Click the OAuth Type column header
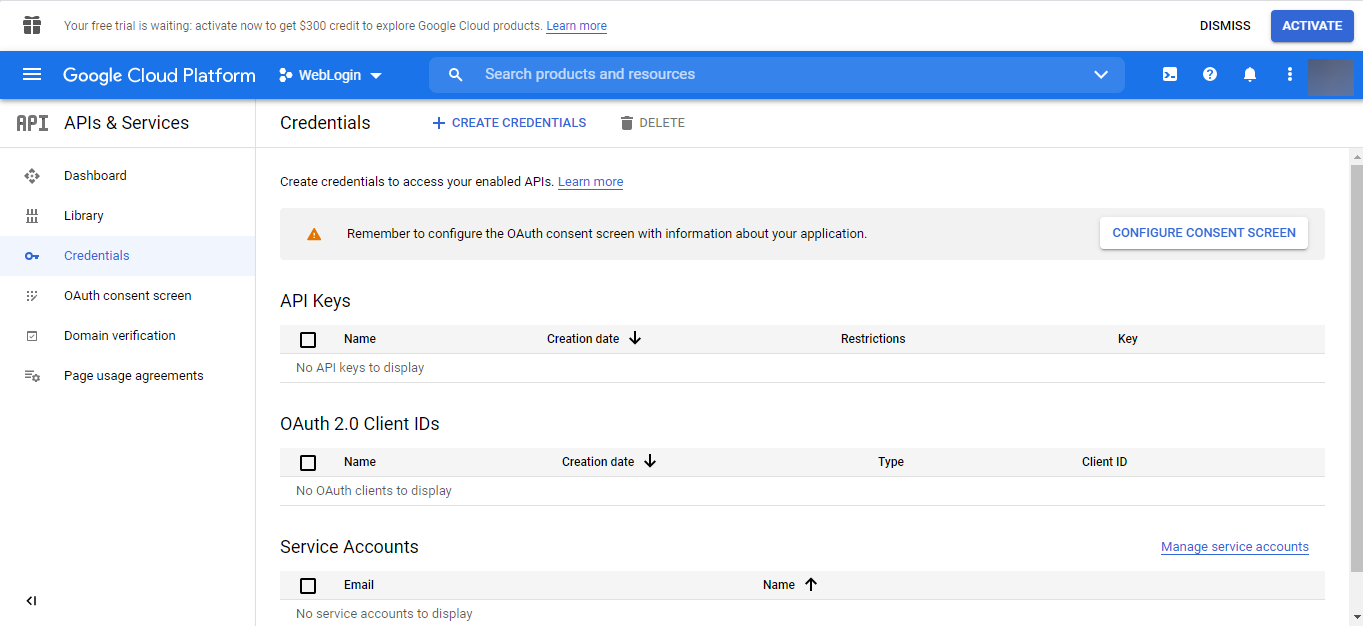 pyautogui.click(x=891, y=462)
